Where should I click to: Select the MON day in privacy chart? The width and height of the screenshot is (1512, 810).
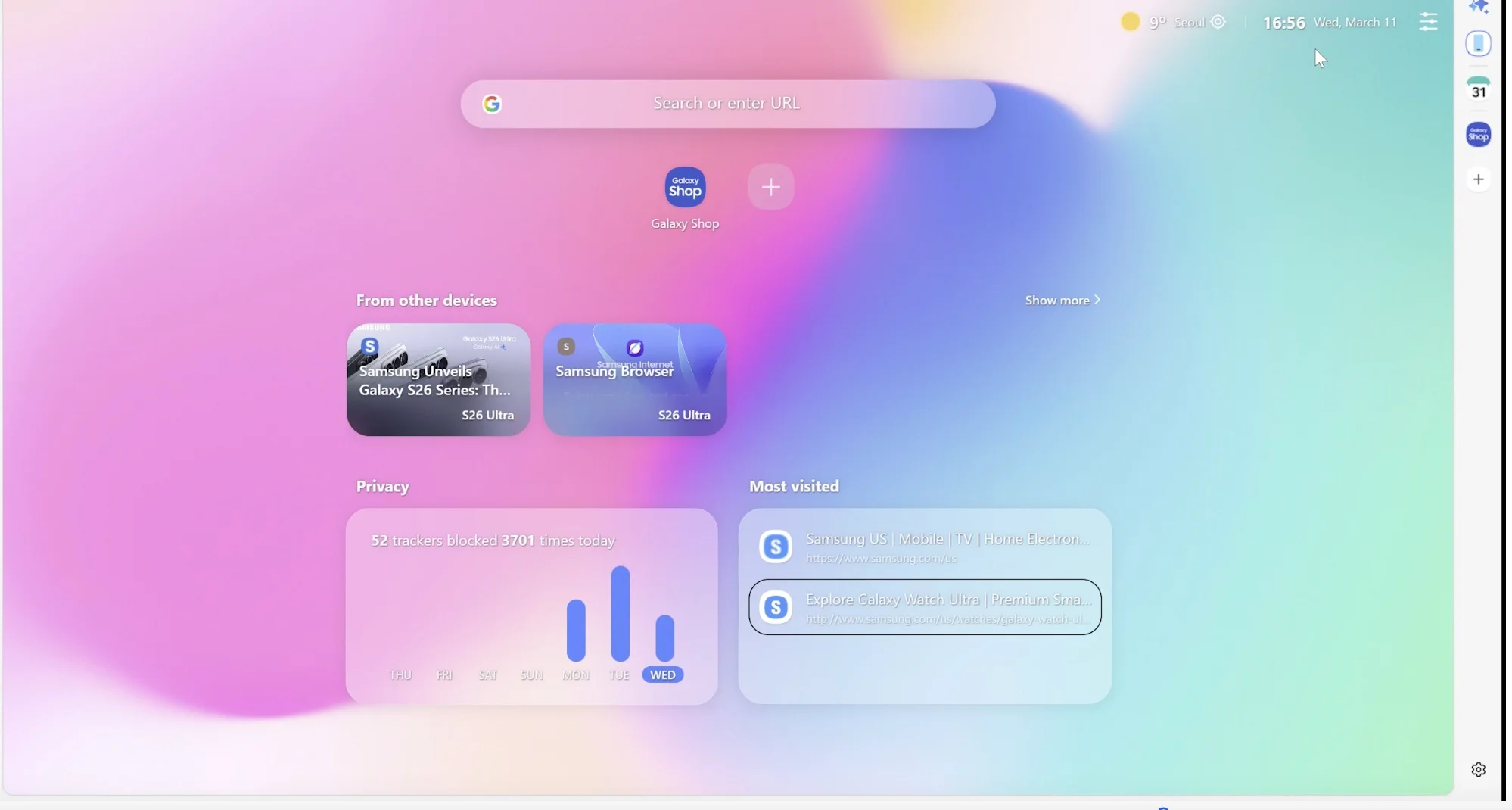click(x=575, y=674)
